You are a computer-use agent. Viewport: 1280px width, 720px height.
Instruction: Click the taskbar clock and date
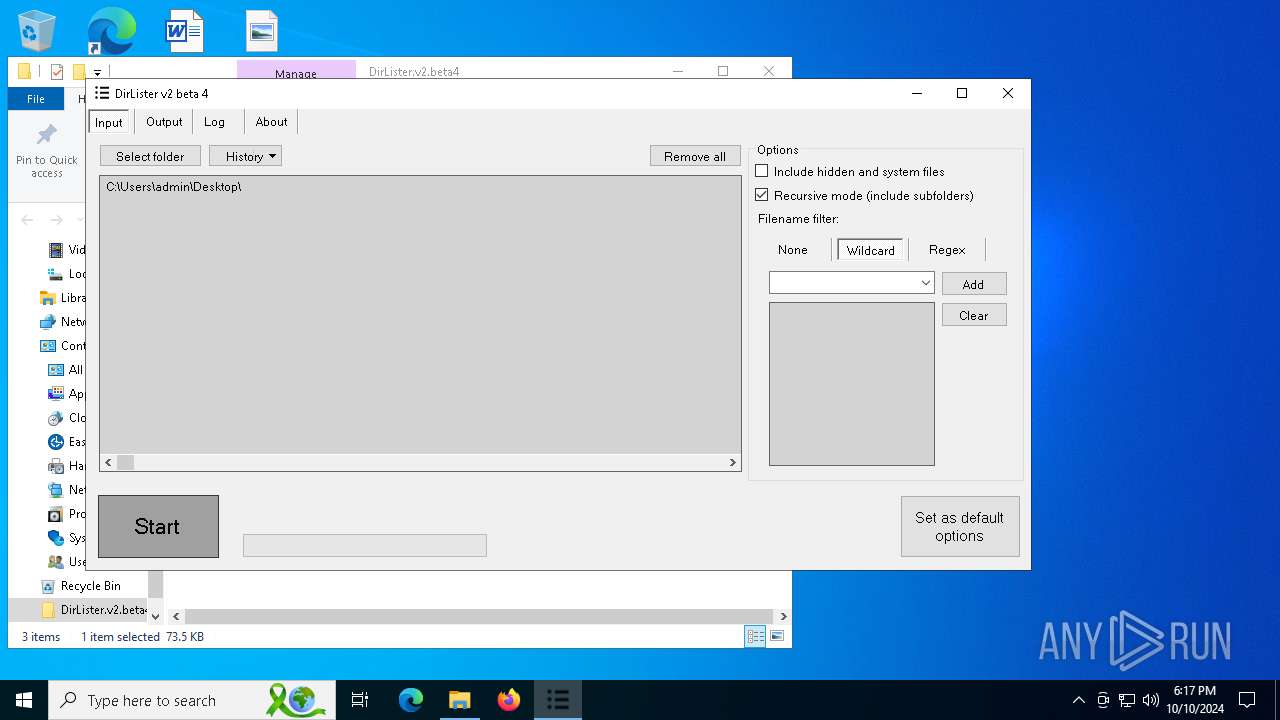1194,700
